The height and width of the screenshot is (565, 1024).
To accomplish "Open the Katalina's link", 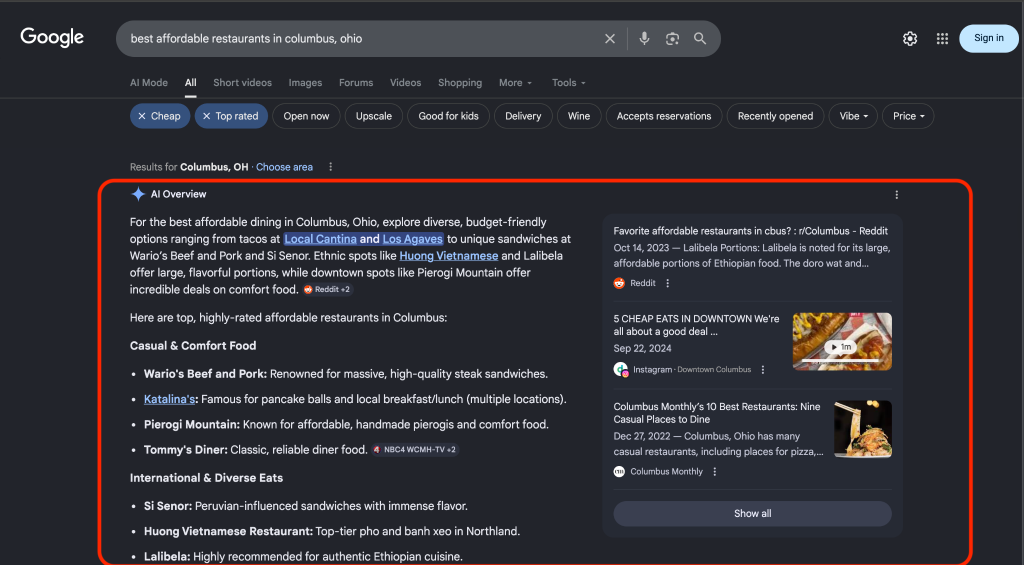I will point(170,399).
